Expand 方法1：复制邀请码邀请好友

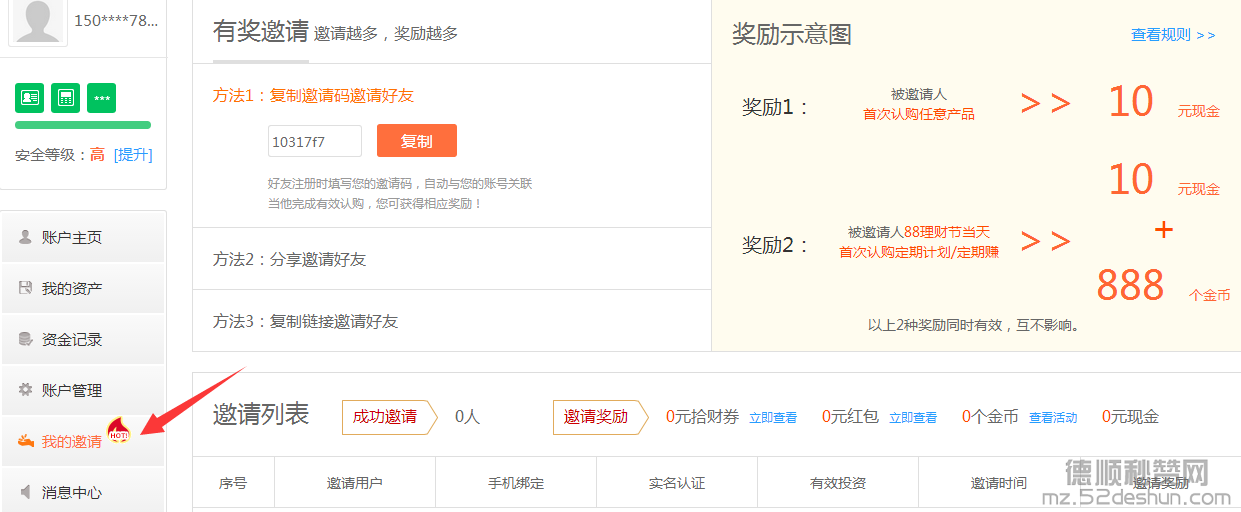[x=313, y=96]
